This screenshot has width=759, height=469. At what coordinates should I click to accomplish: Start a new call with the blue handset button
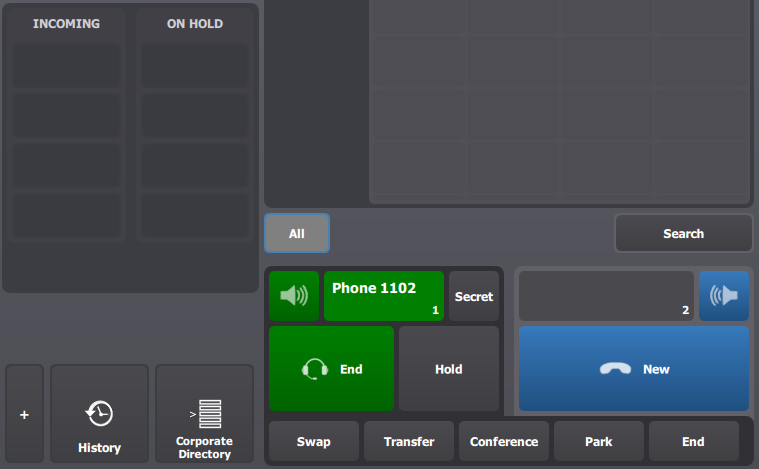pyautogui.click(x=634, y=369)
